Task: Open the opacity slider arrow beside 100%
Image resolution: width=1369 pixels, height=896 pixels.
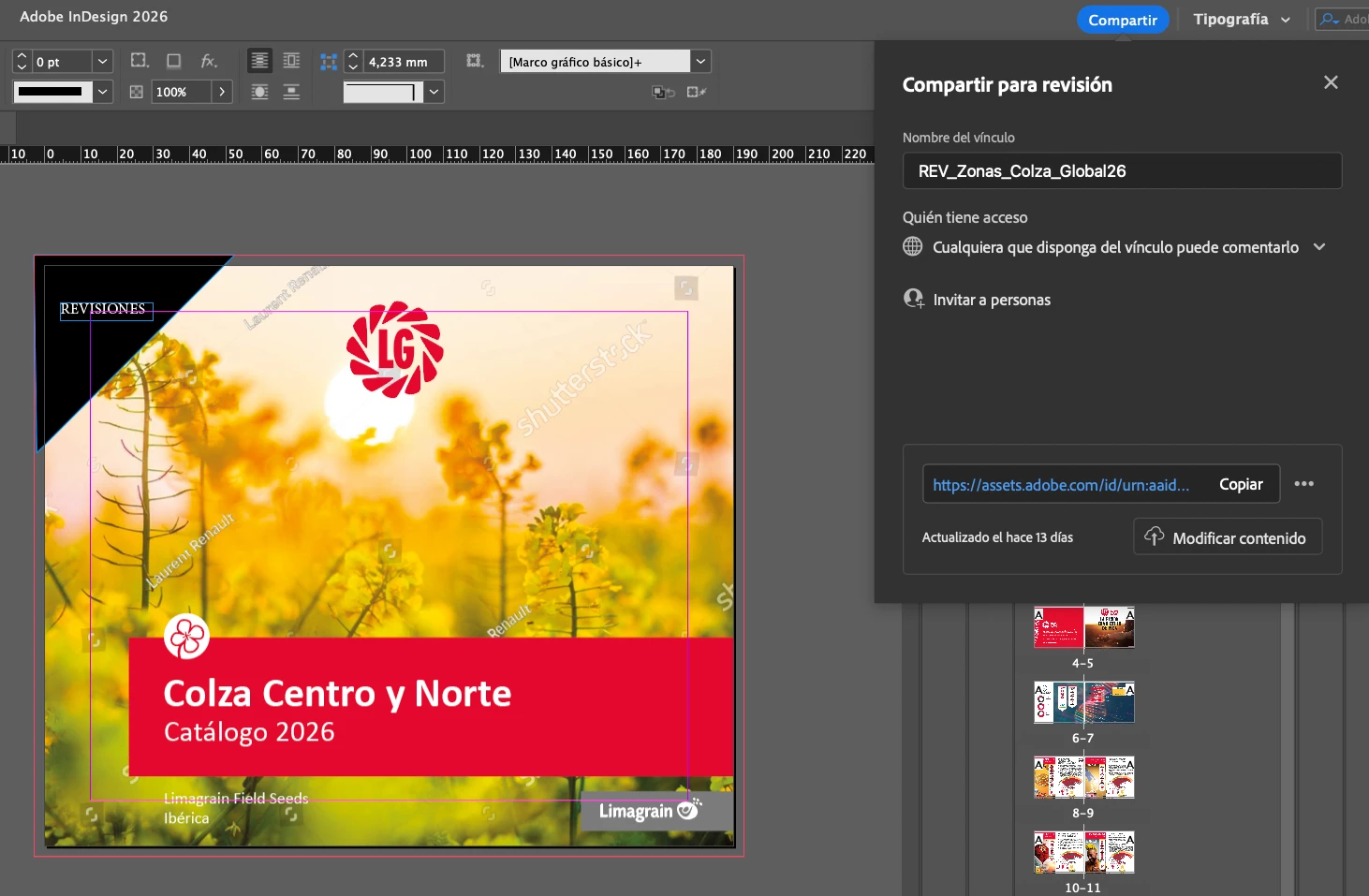Action: click(x=222, y=92)
